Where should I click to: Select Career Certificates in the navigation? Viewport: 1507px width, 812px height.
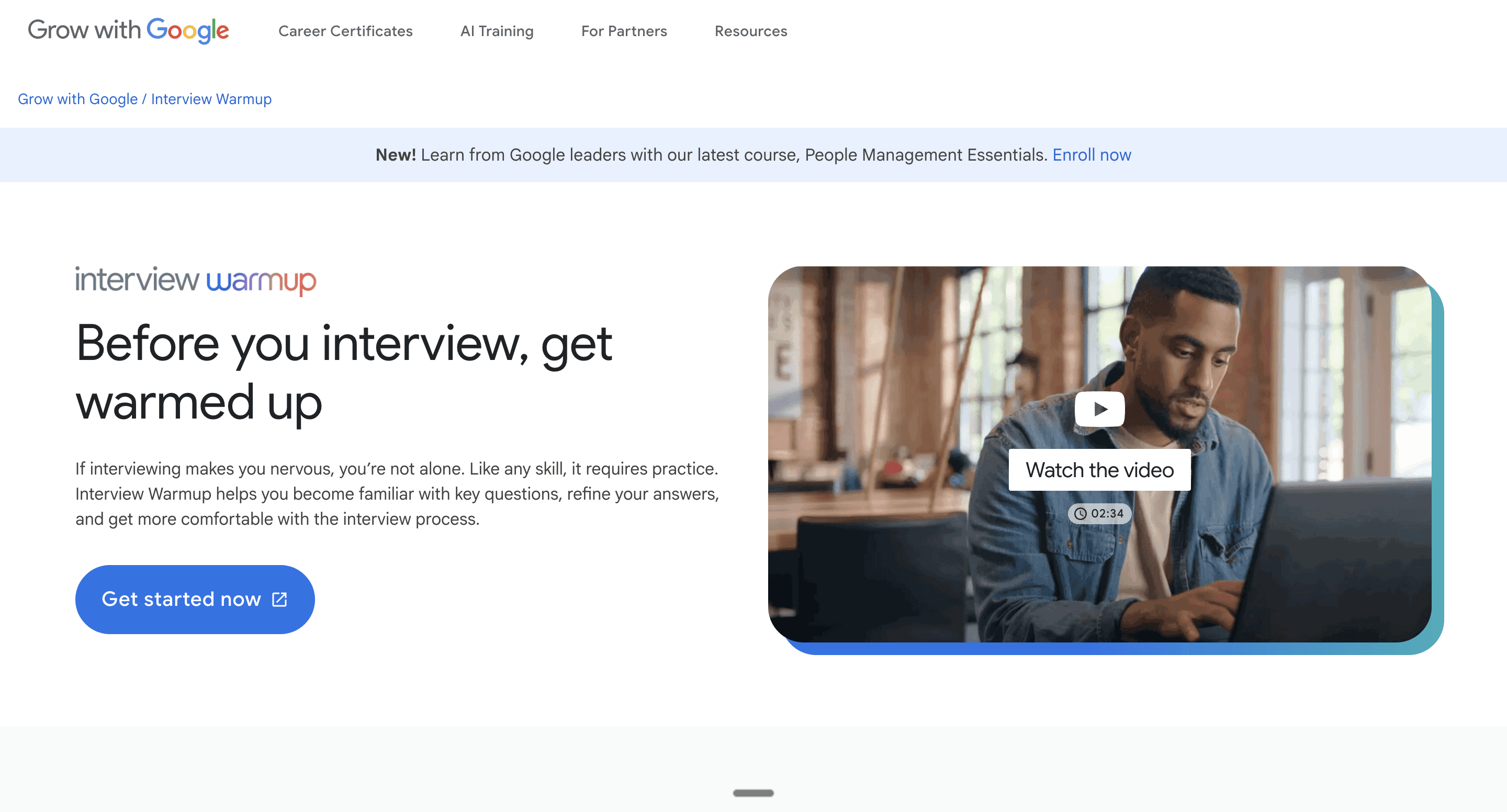[346, 31]
